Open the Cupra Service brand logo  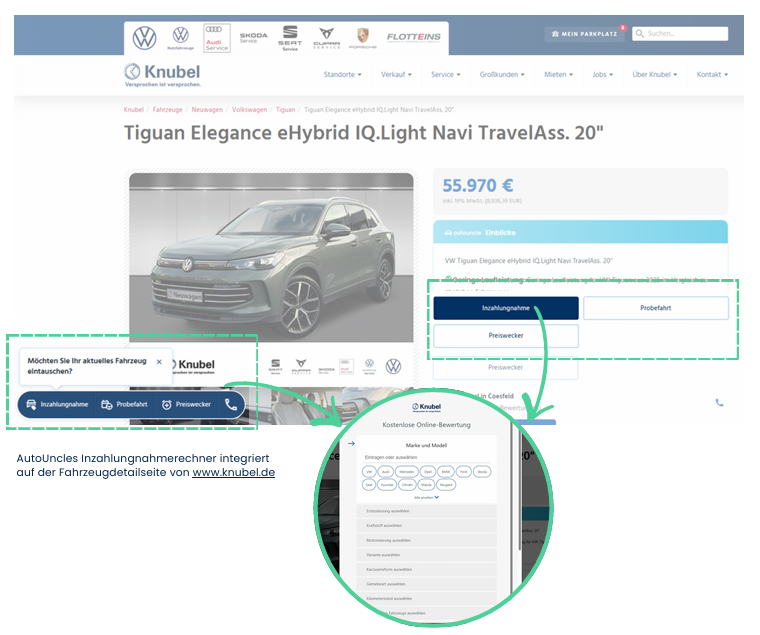click(x=326, y=38)
